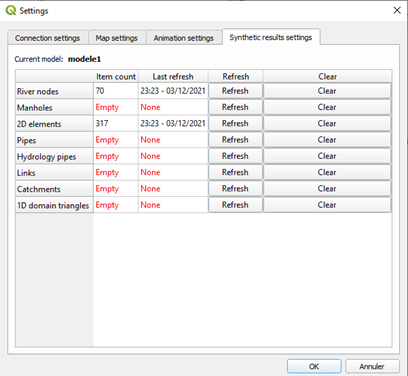
Task: Select the Pipes row header
Action: pos(54,140)
